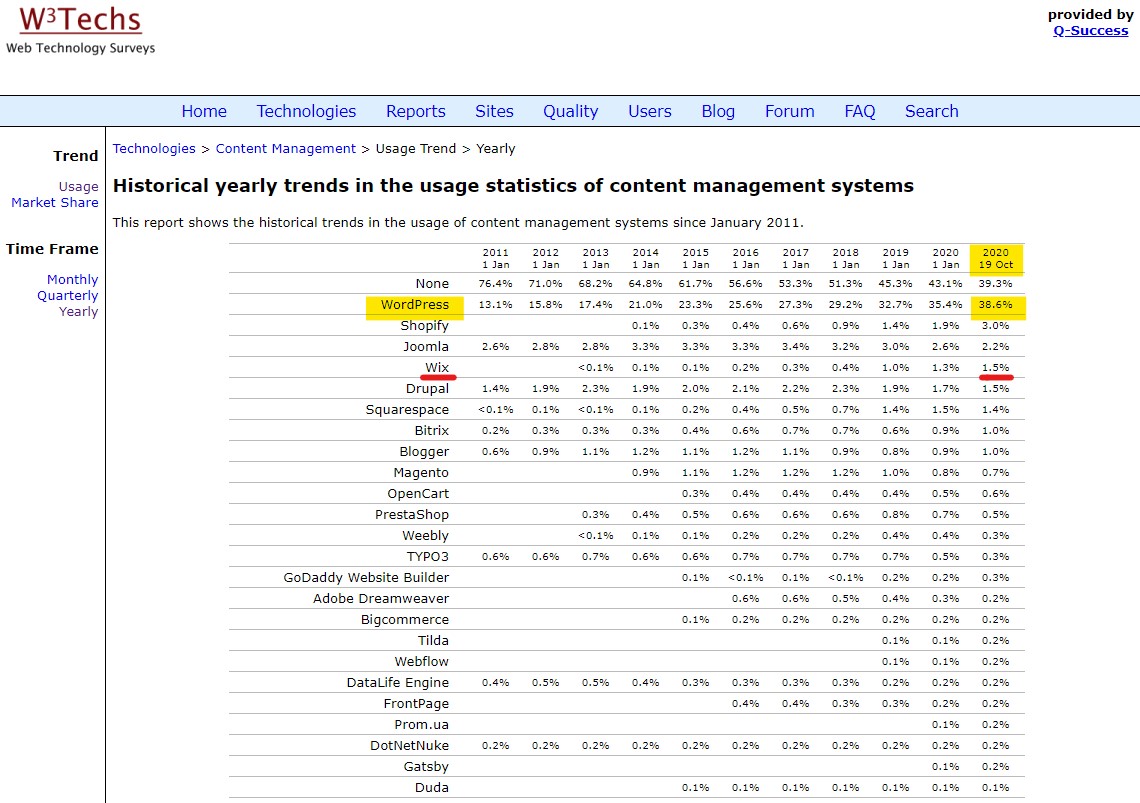Click the OpenCart row label
Viewport: 1140px width, 803px height.
coord(418,493)
